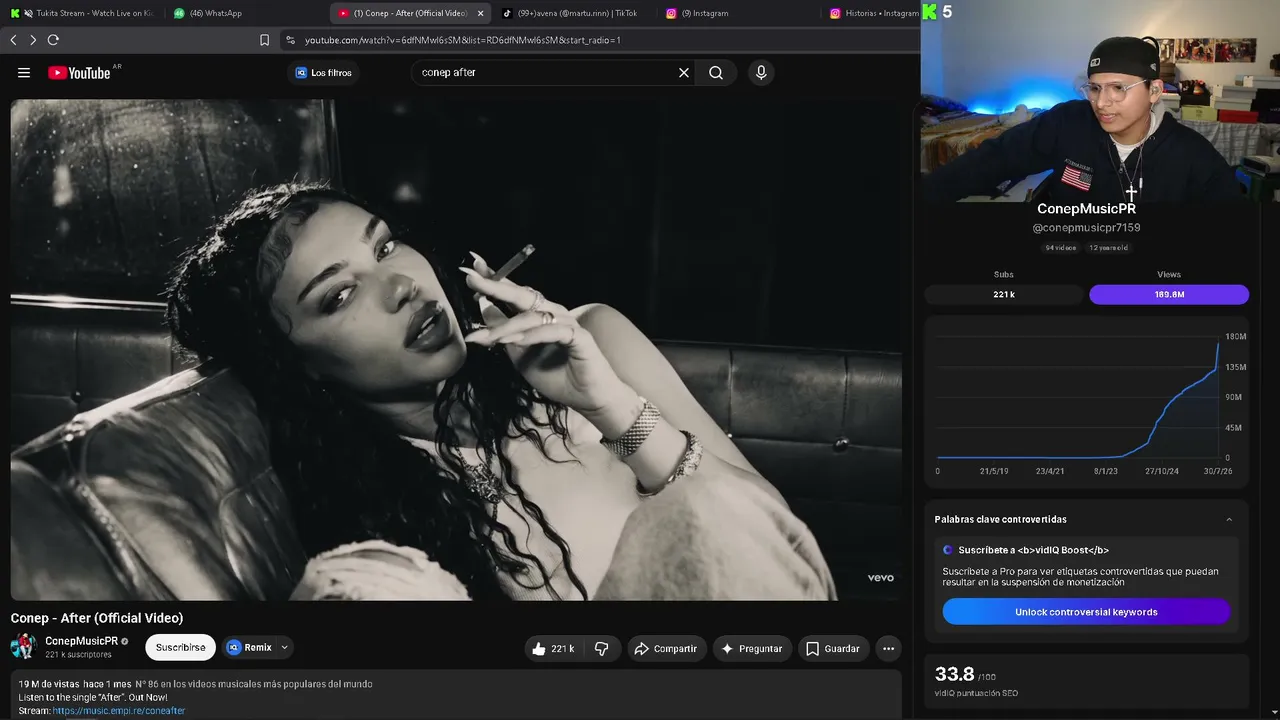
Task: Select the Subs chart toggle (221 k)
Action: [x=1004, y=294]
